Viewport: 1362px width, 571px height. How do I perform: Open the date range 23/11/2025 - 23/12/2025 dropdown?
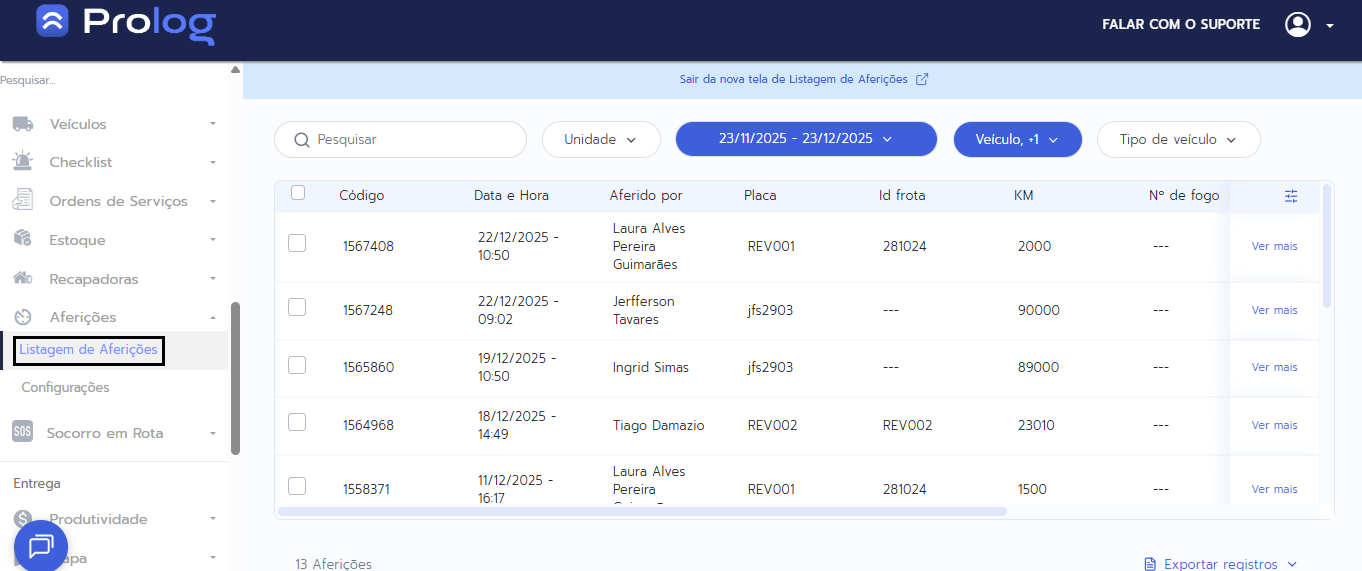click(x=805, y=140)
